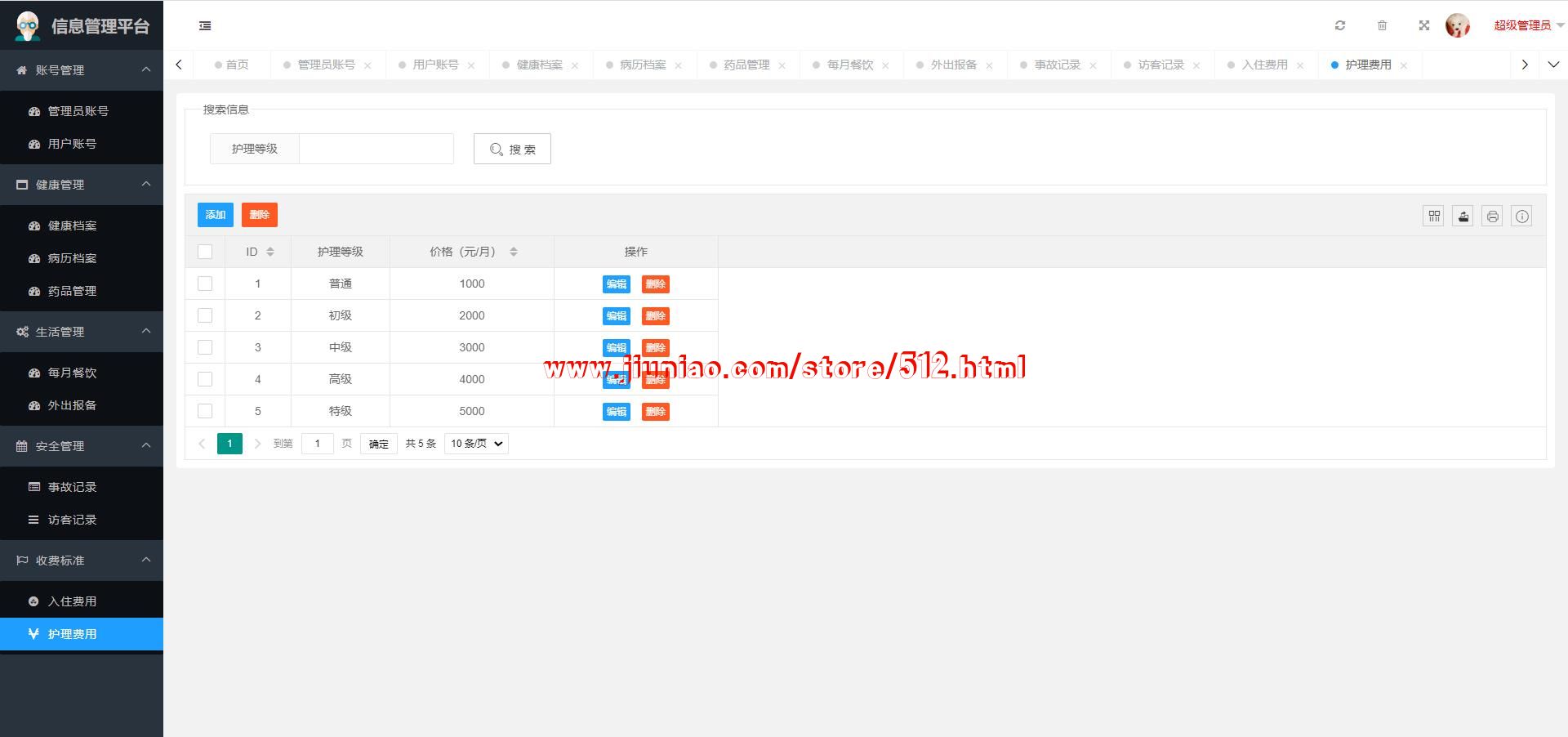
Task: Click the 护理等级 search input field
Action: 376,149
